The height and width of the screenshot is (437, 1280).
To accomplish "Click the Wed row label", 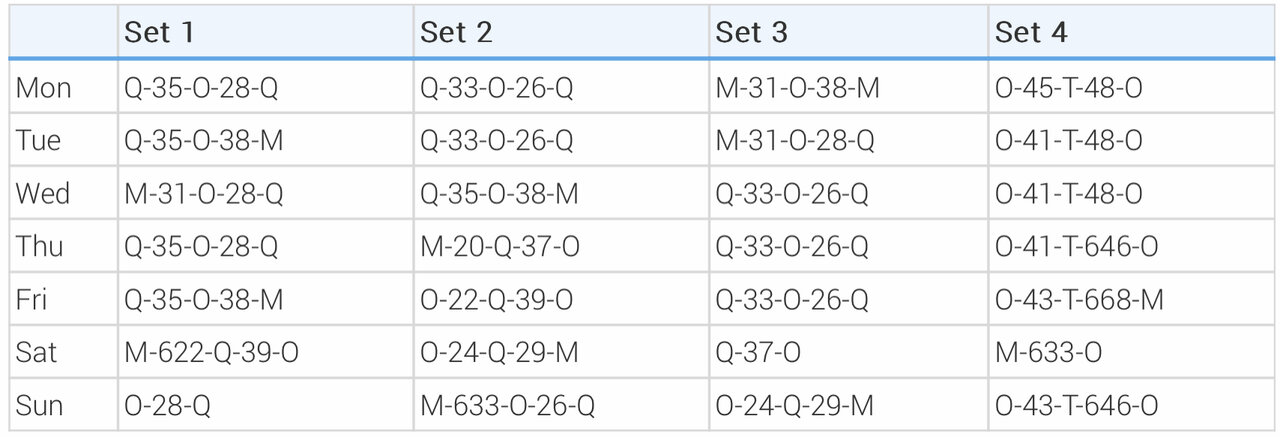I will [x=43, y=193].
